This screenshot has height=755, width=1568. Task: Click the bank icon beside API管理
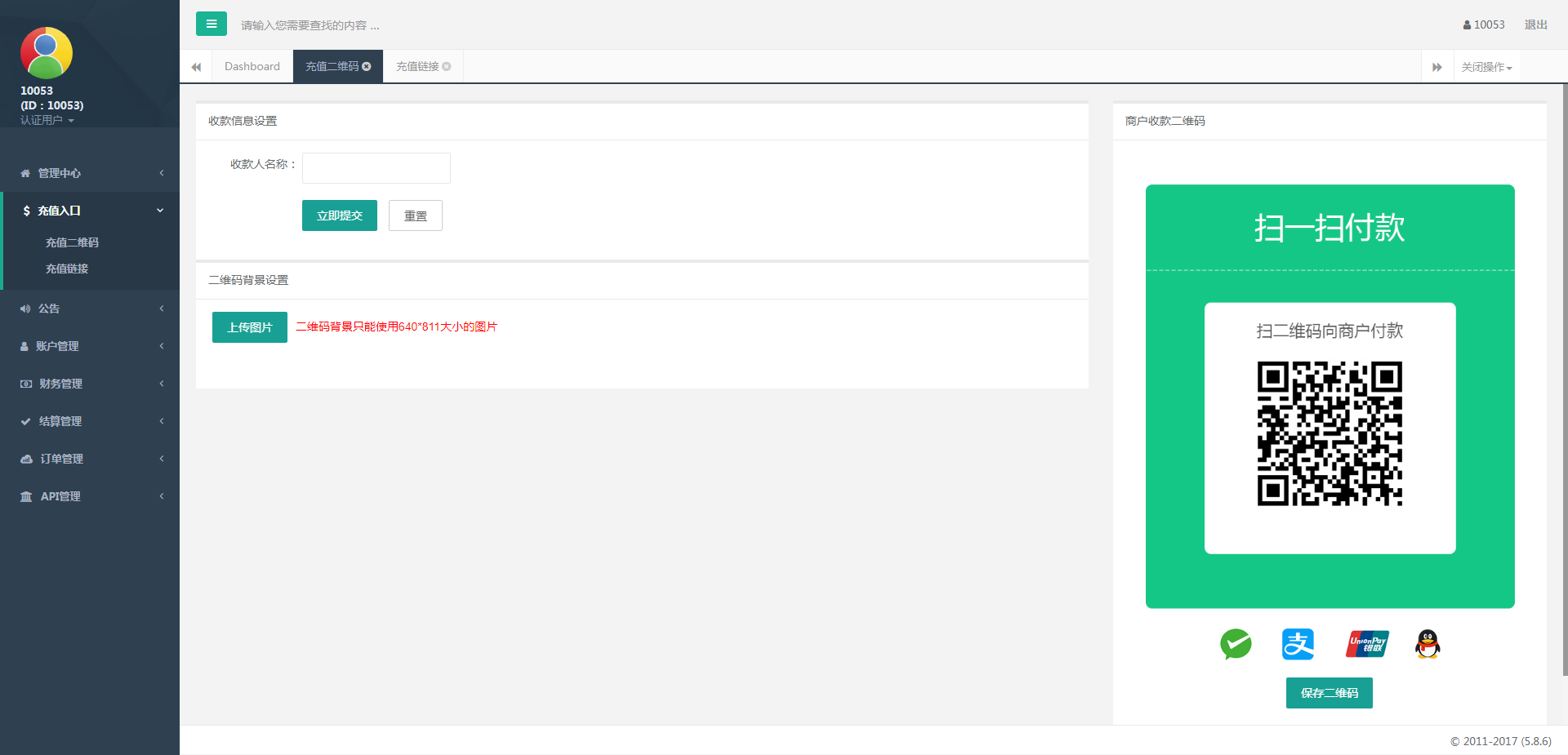(x=26, y=496)
